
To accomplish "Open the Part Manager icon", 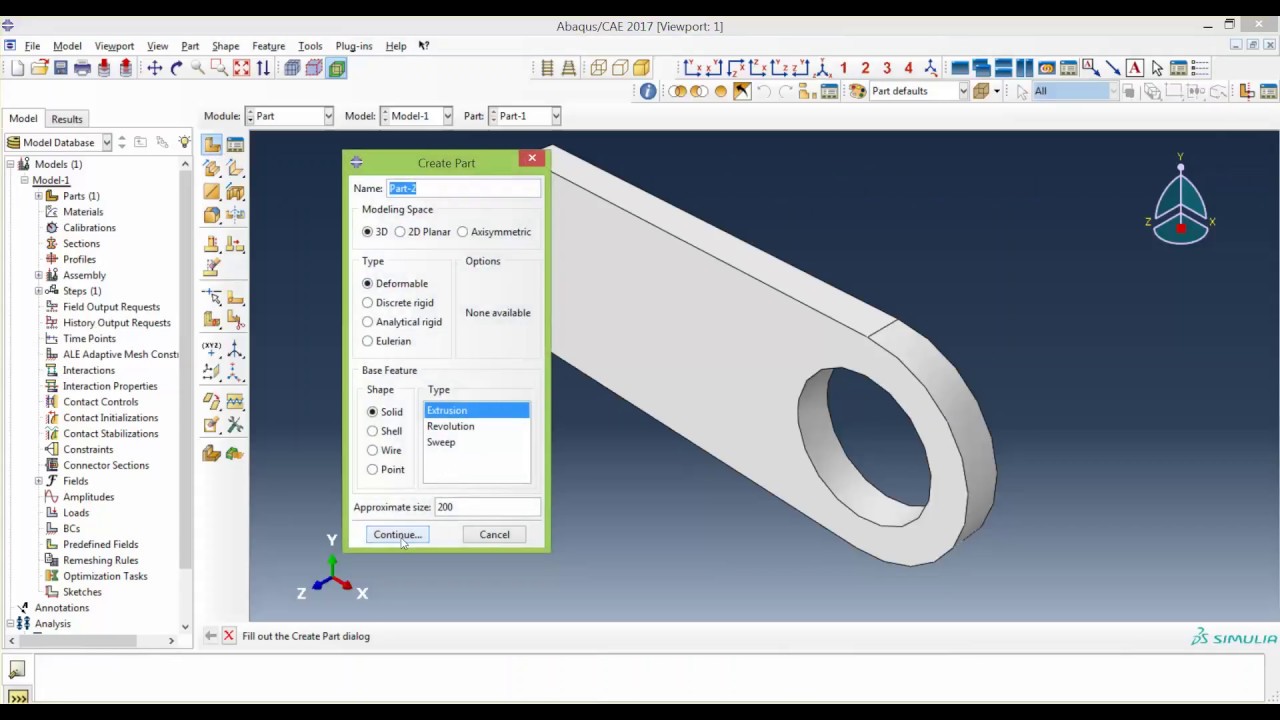I will (x=235, y=144).
